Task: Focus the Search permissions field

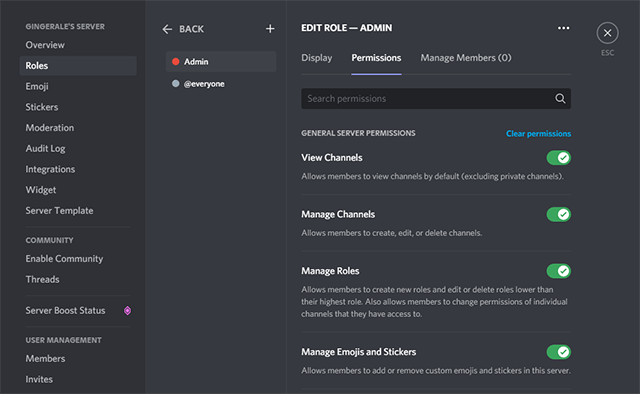Action: pyautogui.click(x=436, y=98)
